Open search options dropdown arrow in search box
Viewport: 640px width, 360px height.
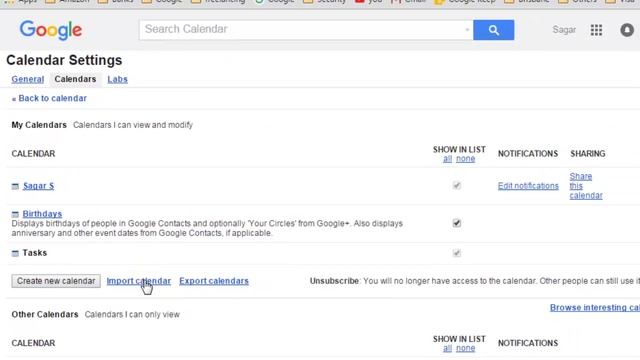click(467, 29)
